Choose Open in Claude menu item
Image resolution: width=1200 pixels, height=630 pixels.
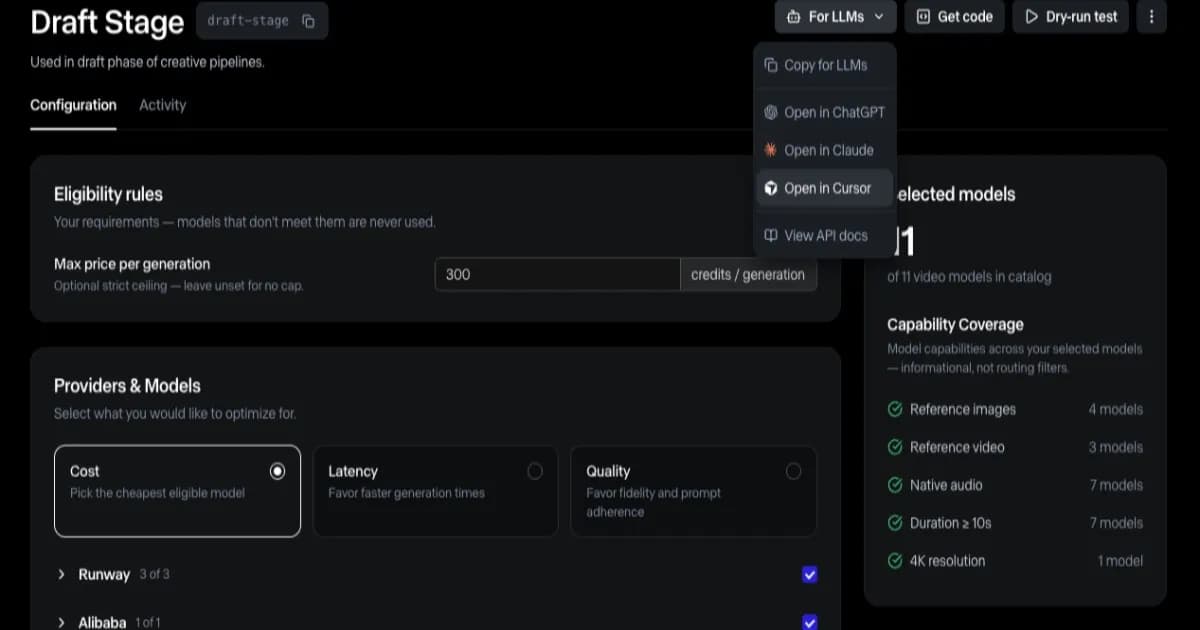click(x=825, y=150)
